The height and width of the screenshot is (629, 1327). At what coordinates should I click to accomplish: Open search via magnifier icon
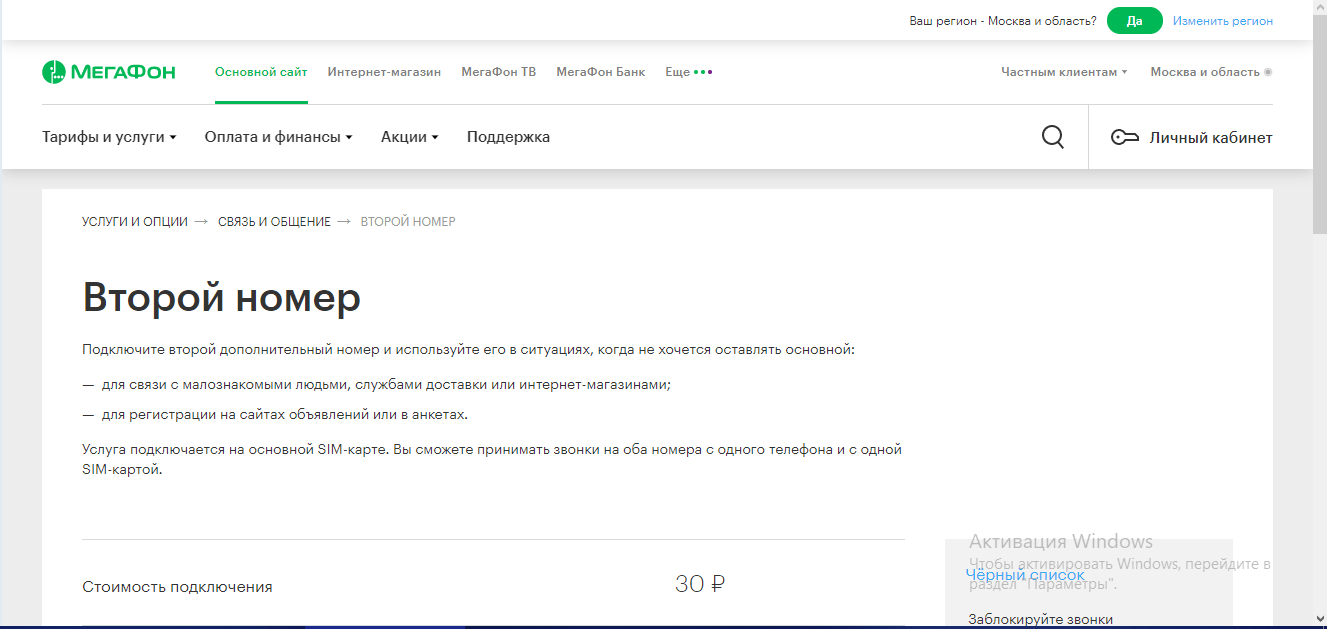click(1052, 137)
